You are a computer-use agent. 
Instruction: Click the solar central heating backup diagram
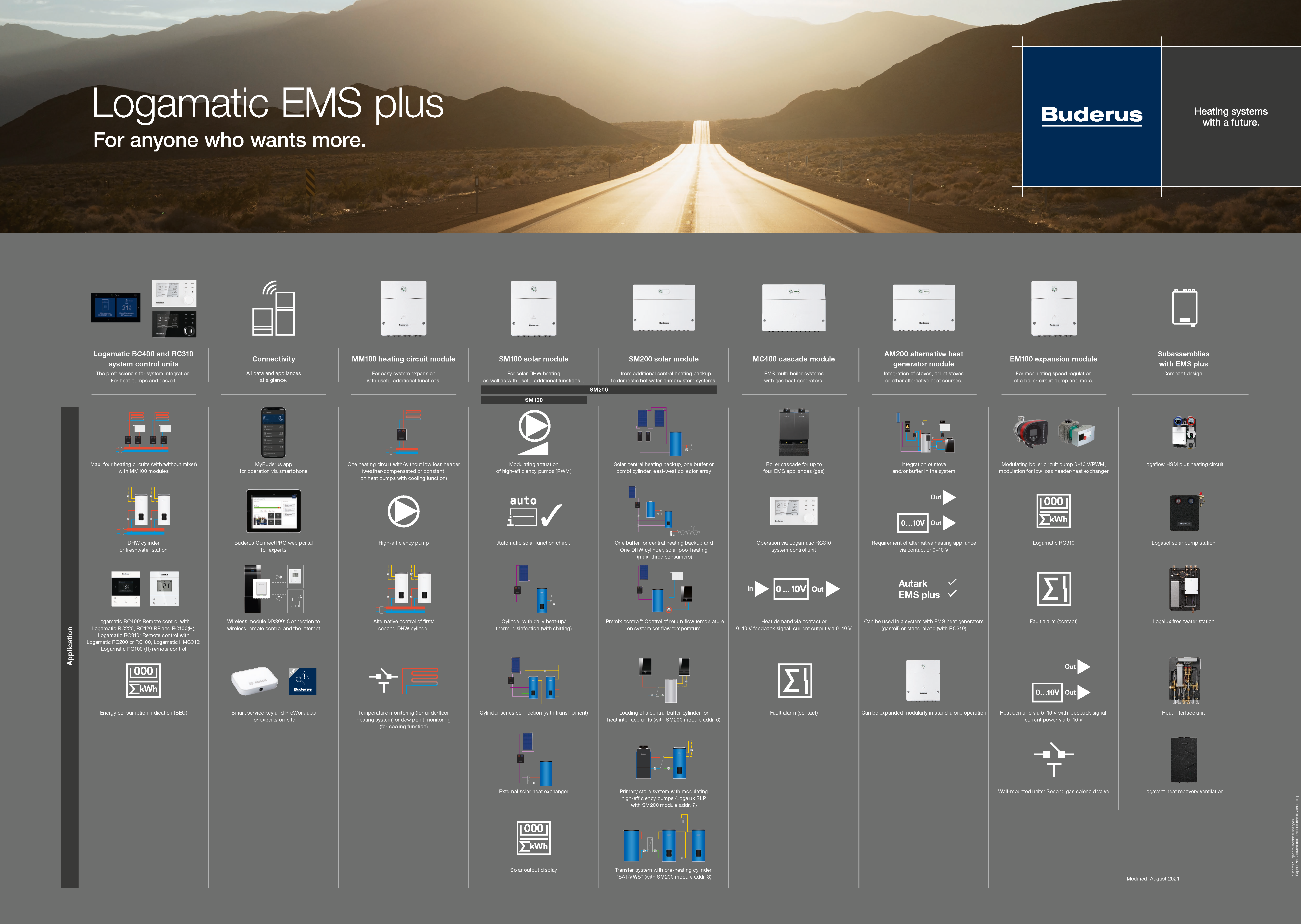[664, 431]
